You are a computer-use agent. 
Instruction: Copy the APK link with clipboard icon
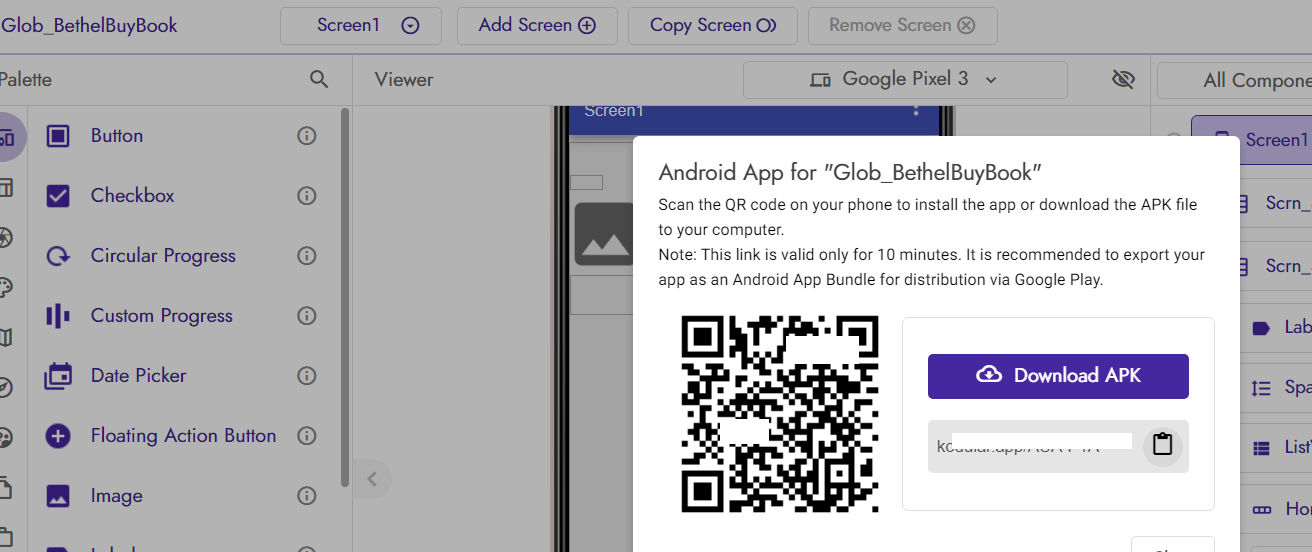point(1162,445)
